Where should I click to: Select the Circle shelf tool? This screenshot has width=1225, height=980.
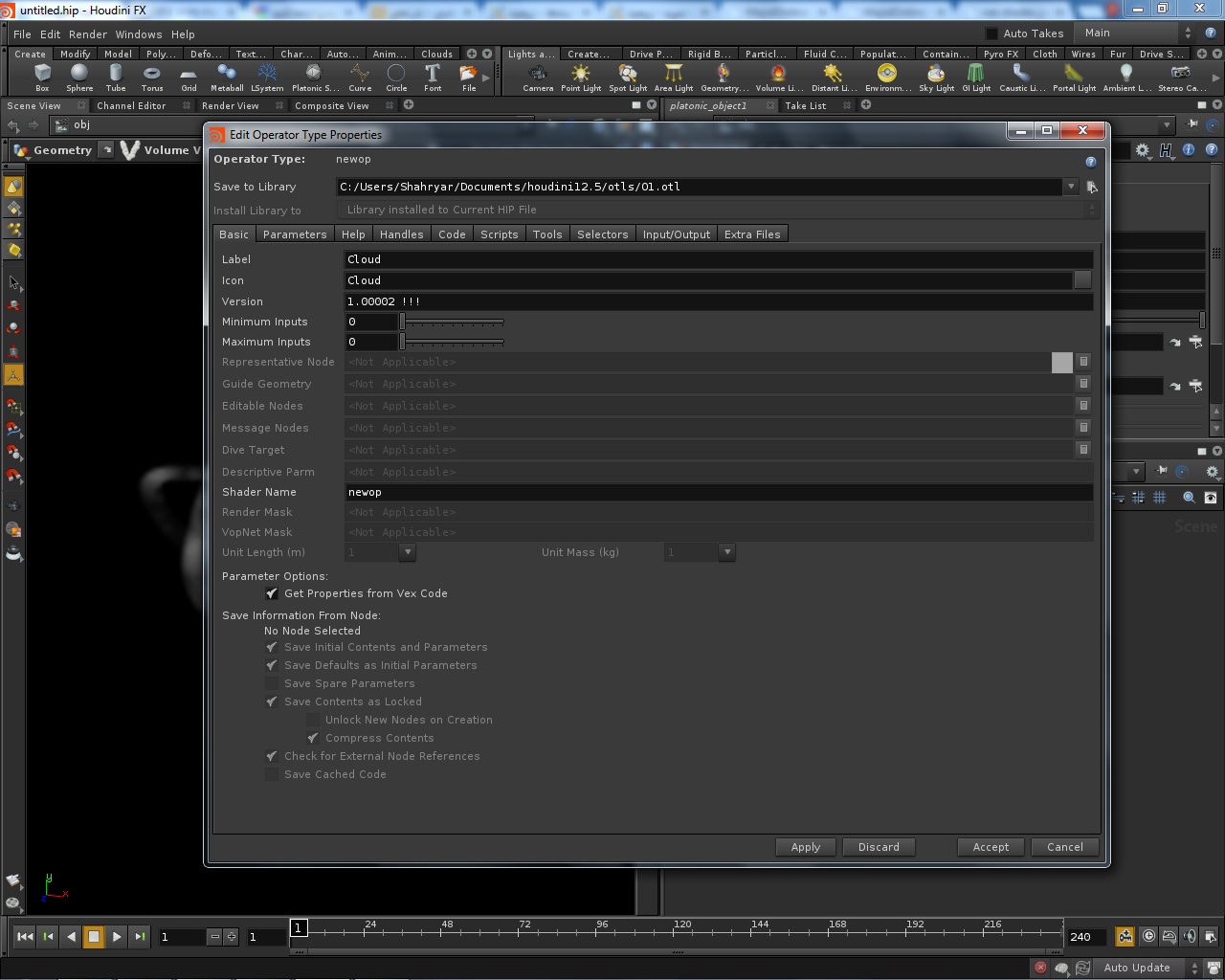[x=396, y=78]
